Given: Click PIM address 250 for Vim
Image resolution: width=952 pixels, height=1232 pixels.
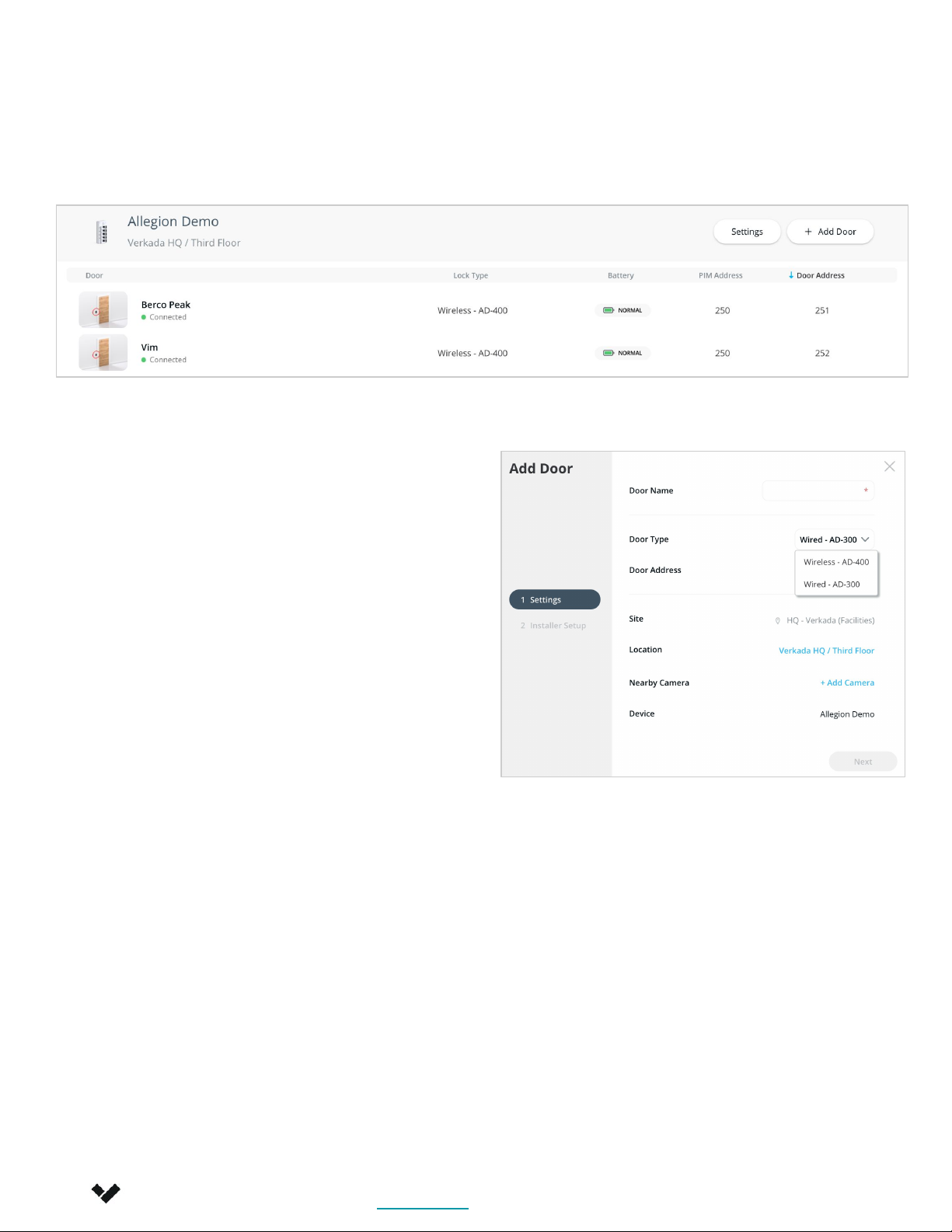Looking at the screenshot, I should pyautogui.click(x=723, y=353).
